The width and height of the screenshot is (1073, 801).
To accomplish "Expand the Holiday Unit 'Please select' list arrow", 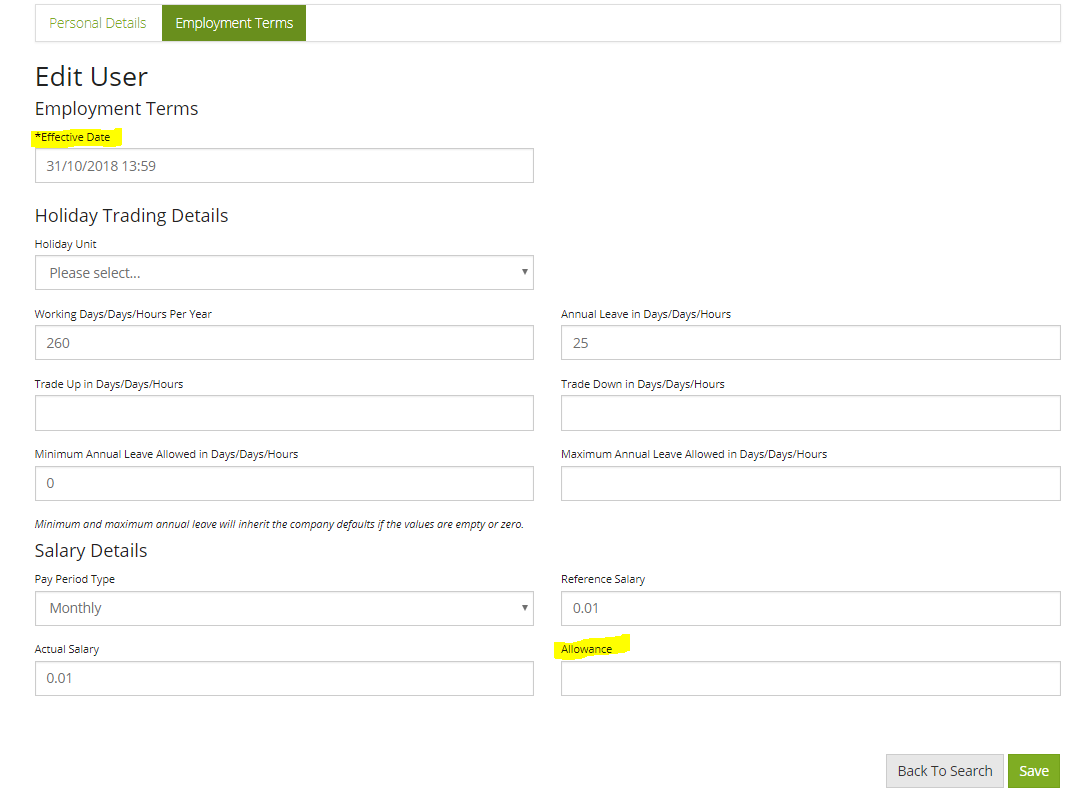I will pyautogui.click(x=524, y=272).
